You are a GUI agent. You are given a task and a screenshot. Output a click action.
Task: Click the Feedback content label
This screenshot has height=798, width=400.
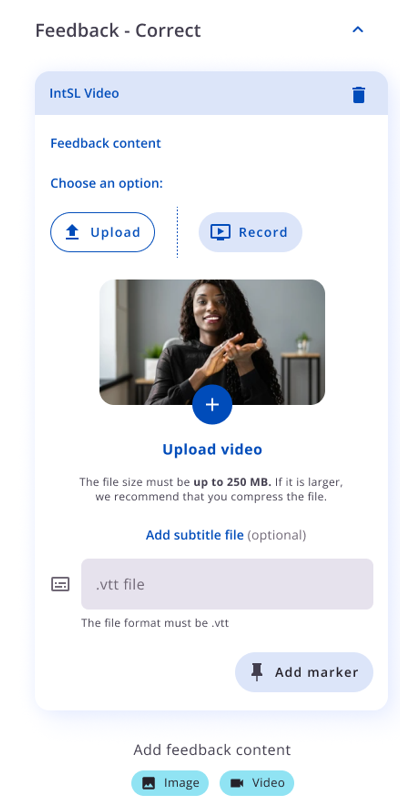tap(105, 143)
